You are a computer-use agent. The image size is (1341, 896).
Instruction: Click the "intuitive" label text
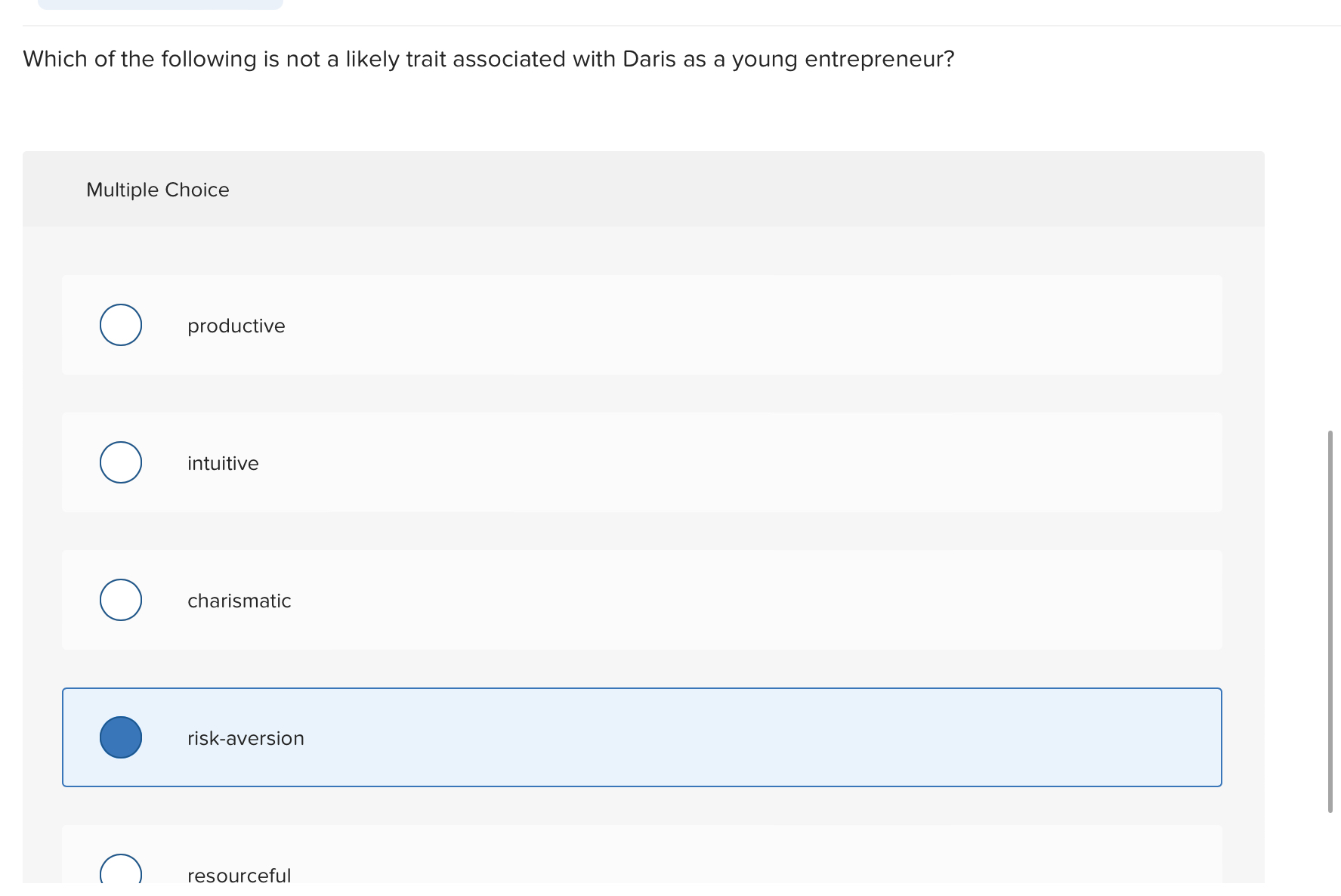point(222,463)
